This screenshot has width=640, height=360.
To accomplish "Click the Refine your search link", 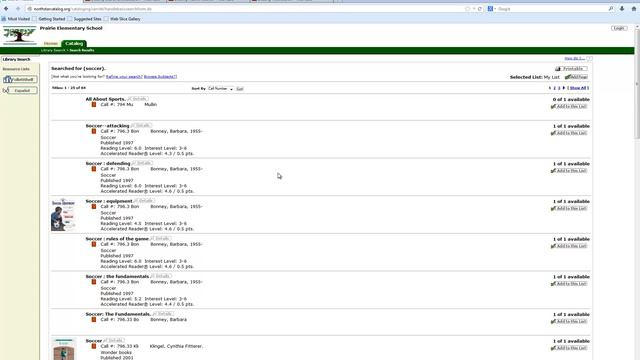I will pos(124,77).
